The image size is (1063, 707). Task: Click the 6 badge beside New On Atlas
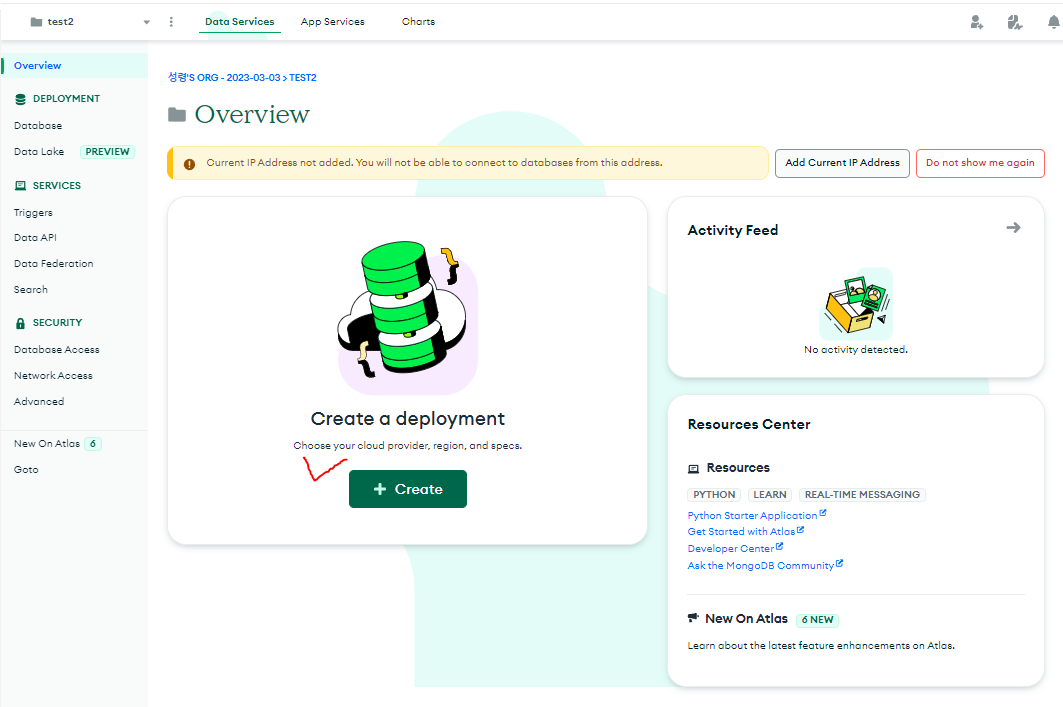pos(93,444)
